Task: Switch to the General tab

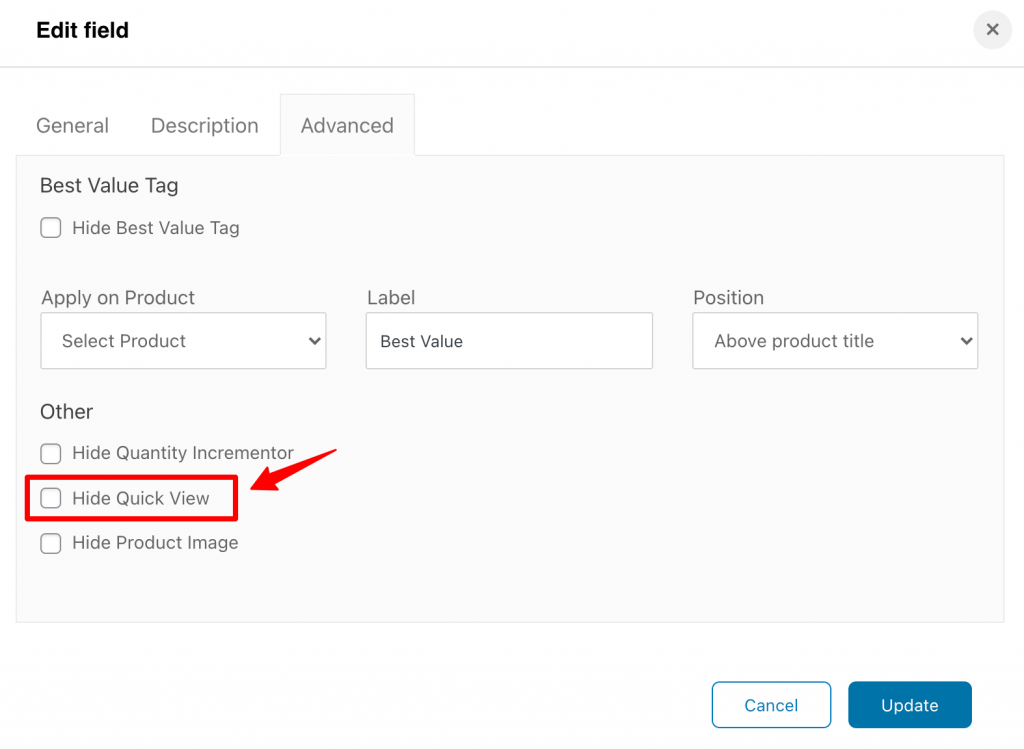Action: (72, 125)
